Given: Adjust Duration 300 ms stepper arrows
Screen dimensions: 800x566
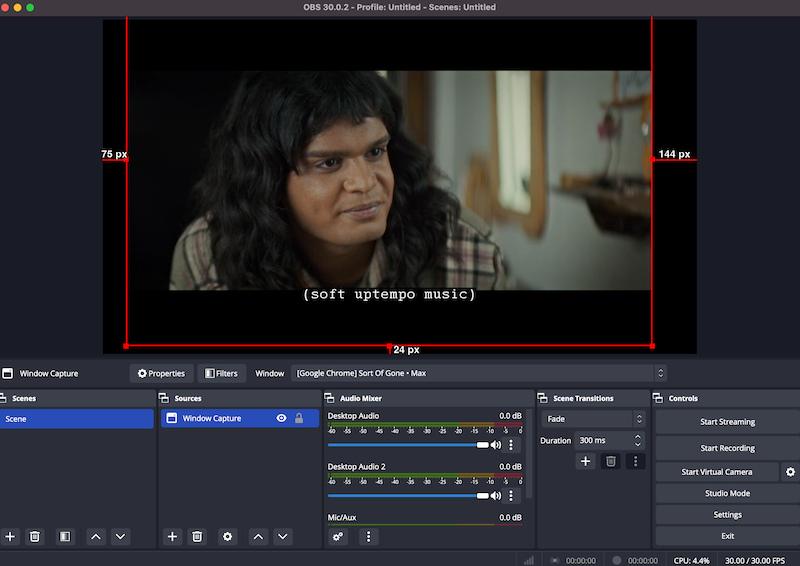Looking at the screenshot, I should 638,440.
